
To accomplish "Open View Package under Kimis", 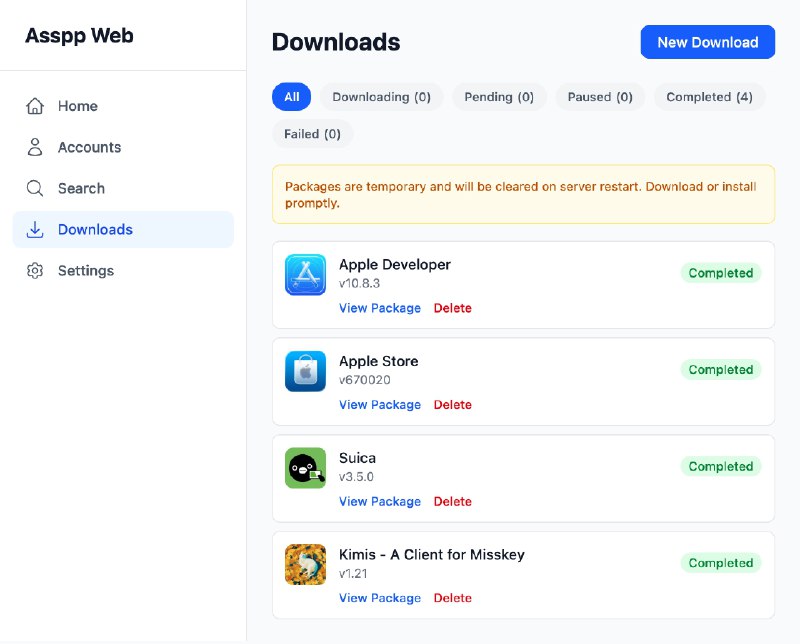I will pyautogui.click(x=380, y=597).
